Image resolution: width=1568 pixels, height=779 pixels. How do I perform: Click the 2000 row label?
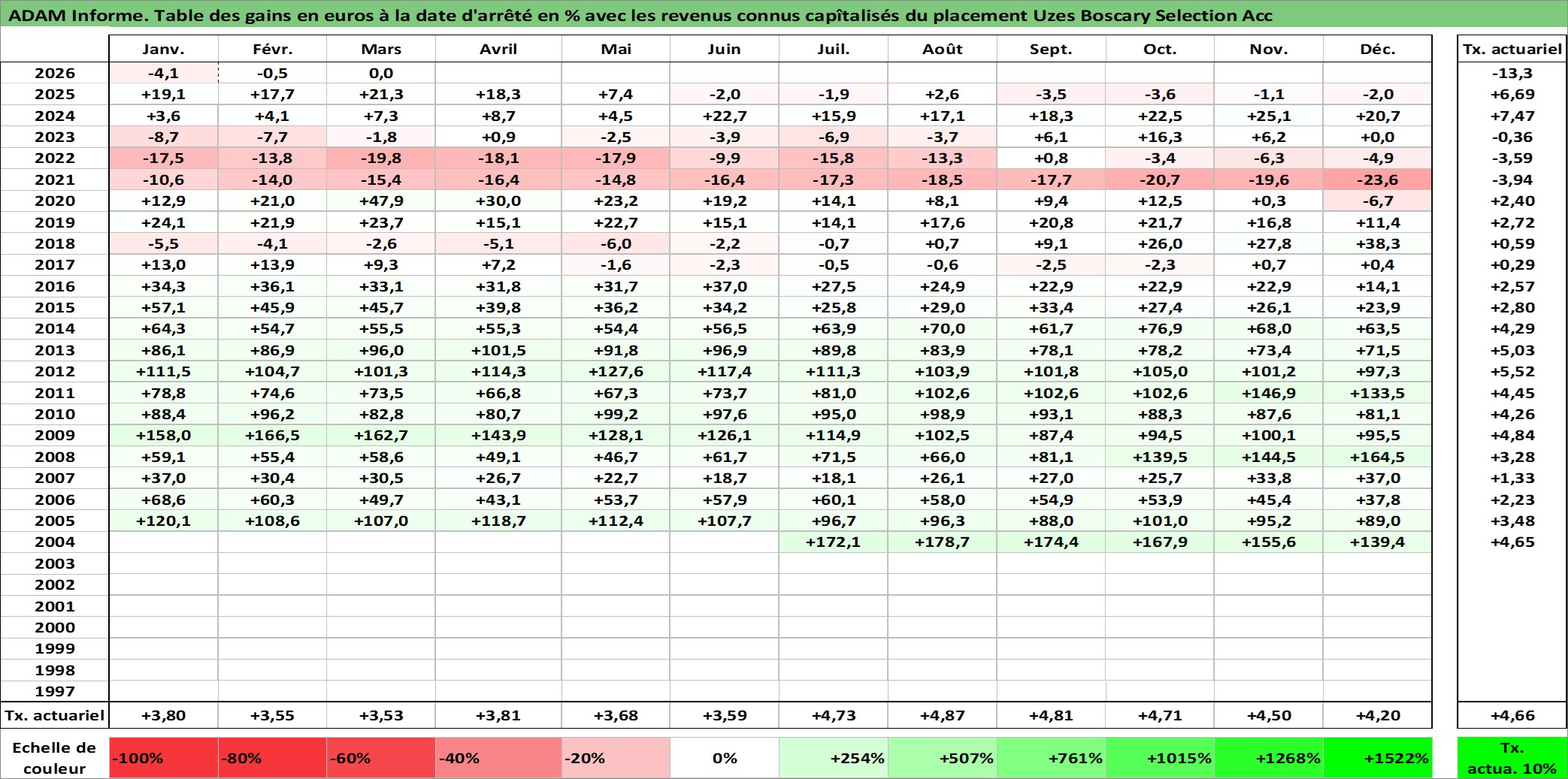click(55, 627)
